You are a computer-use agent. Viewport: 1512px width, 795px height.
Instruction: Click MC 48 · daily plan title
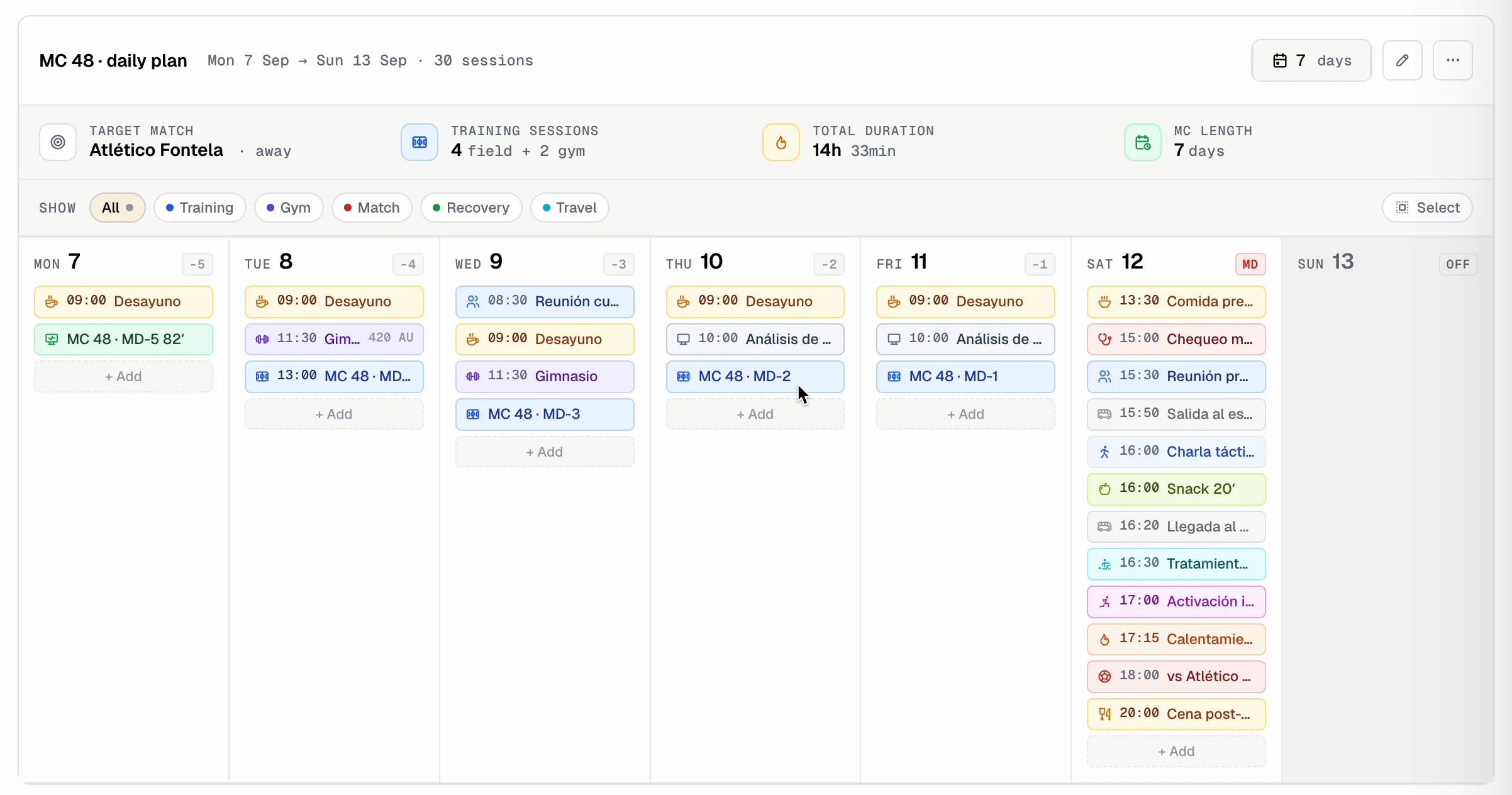tap(113, 60)
